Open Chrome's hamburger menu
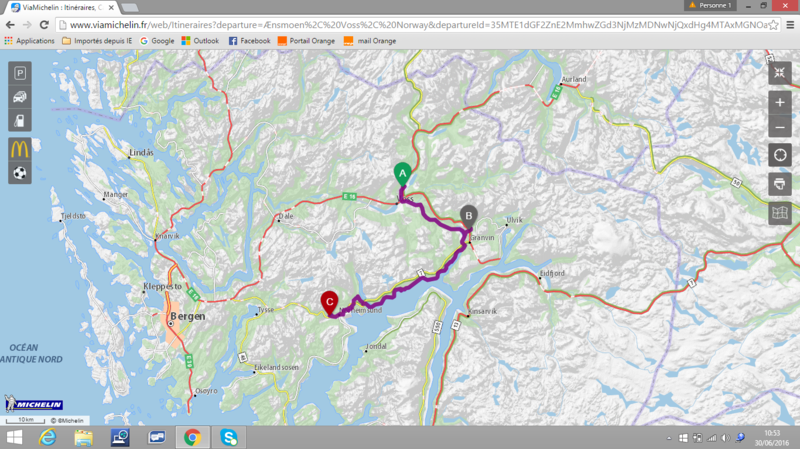 pyautogui.click(x=789, y=23)
